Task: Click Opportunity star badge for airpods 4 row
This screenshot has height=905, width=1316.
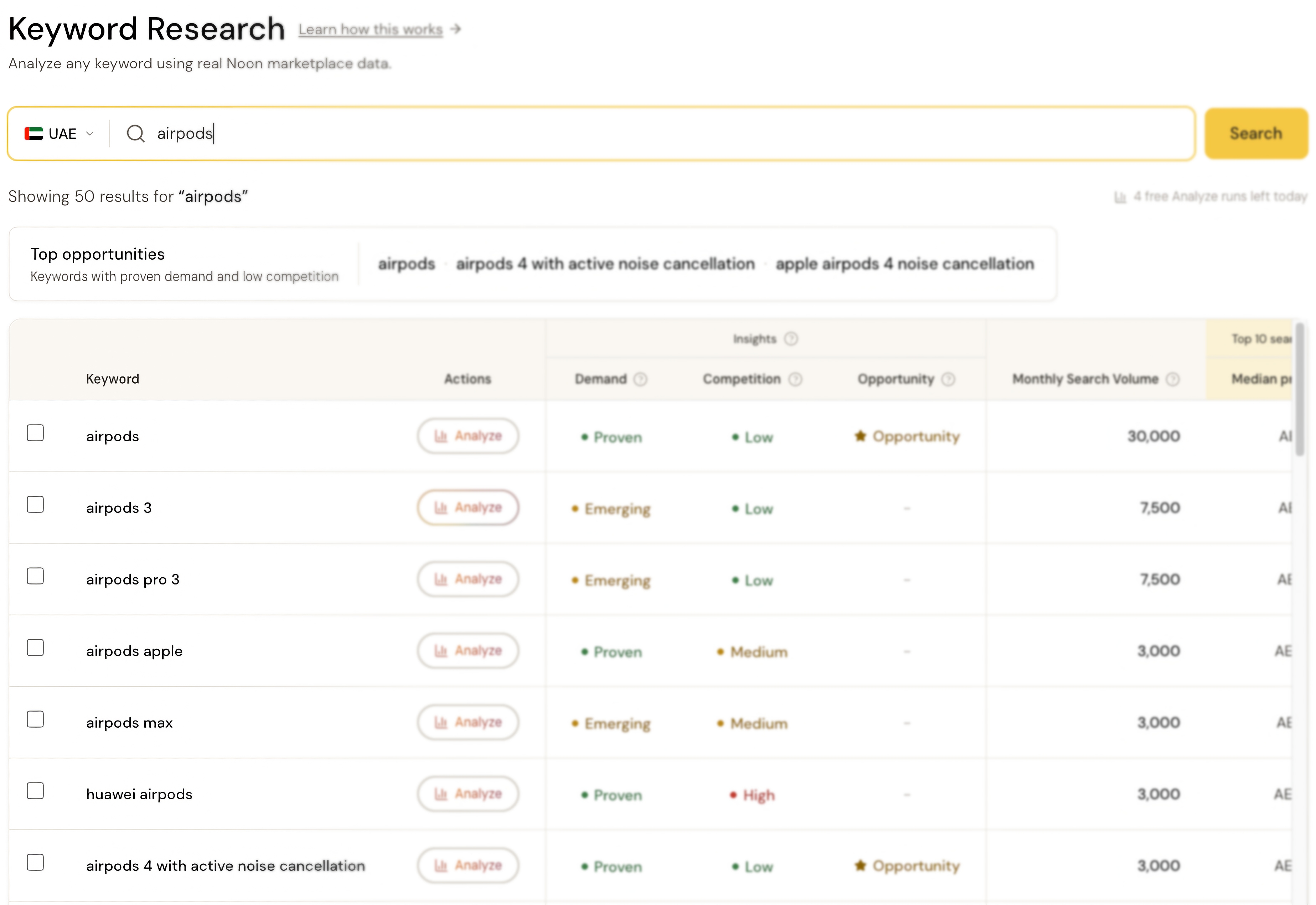Action: click(907, 866)
